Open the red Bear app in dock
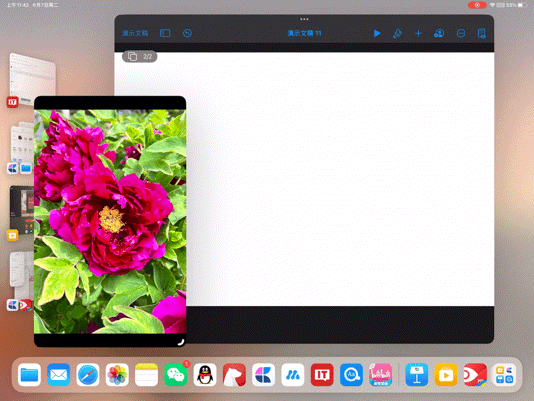Screen dimensions: 534x401 point(234,375)
